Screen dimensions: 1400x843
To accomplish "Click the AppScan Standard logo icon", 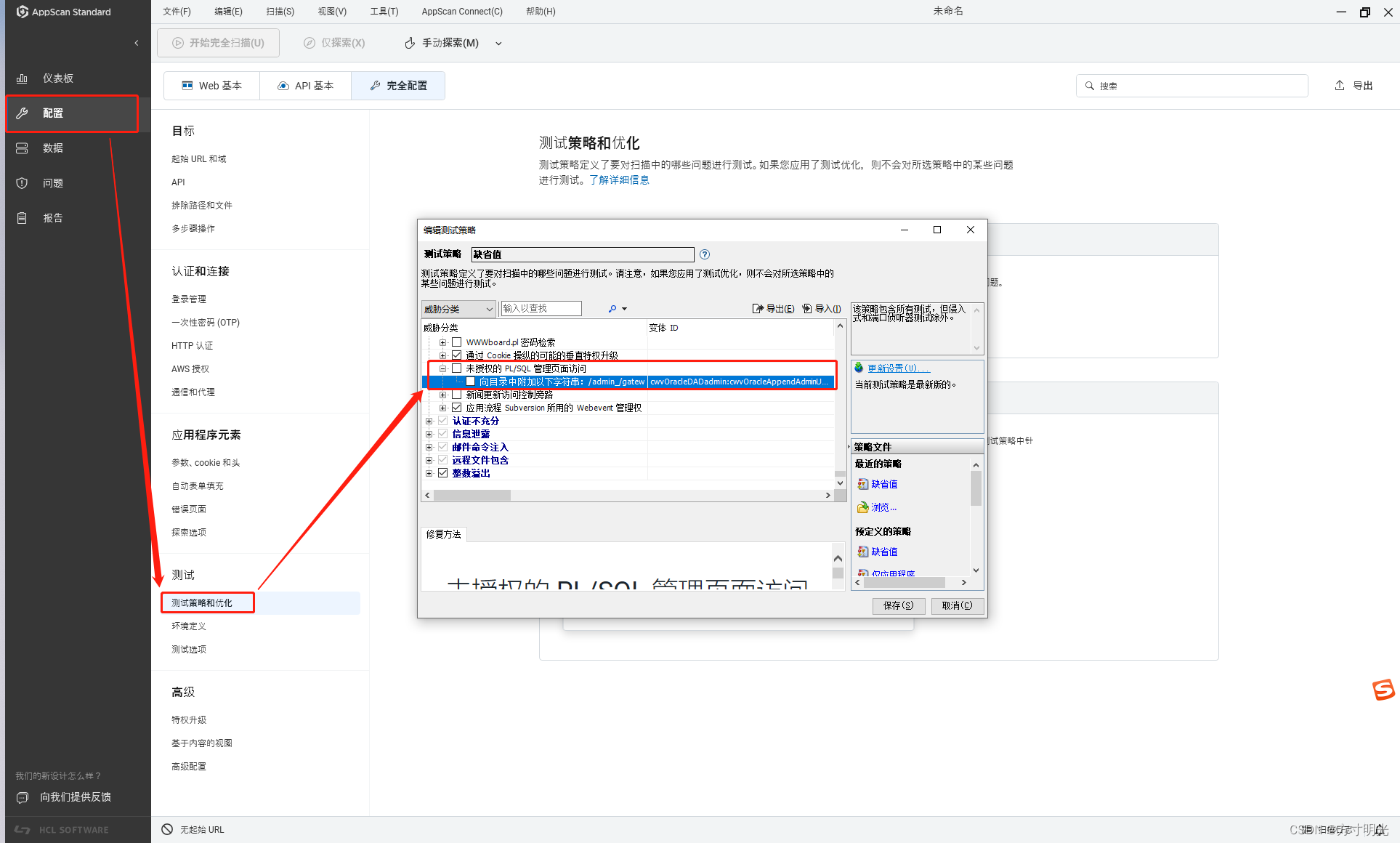I will pyautogui.click(x=23, y=12).
